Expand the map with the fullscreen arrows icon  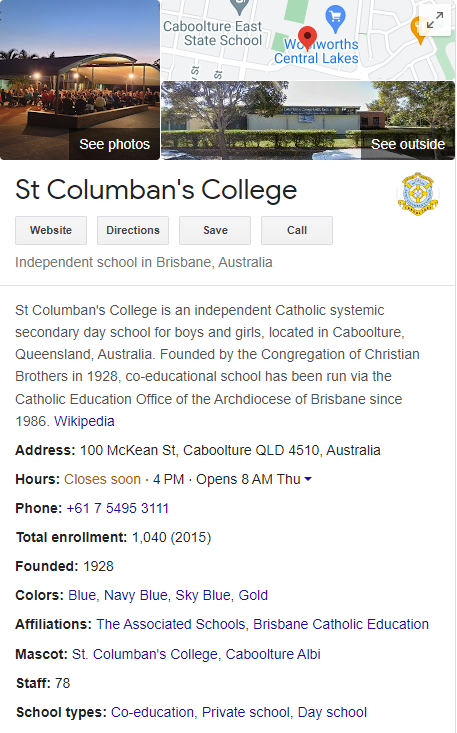435,20
